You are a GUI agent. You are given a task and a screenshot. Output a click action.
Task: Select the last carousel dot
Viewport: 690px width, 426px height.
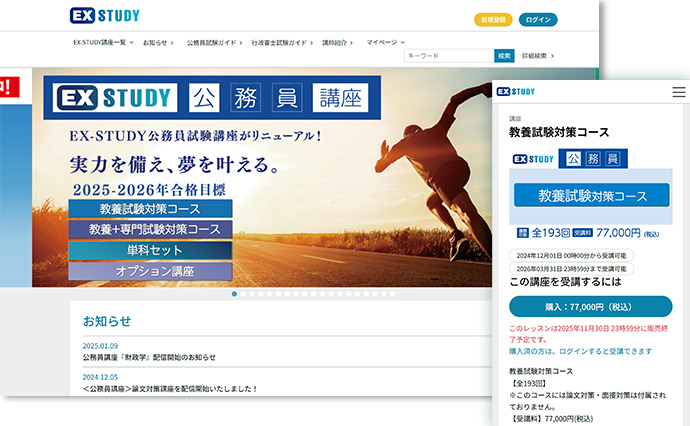(x=393, y=294)
